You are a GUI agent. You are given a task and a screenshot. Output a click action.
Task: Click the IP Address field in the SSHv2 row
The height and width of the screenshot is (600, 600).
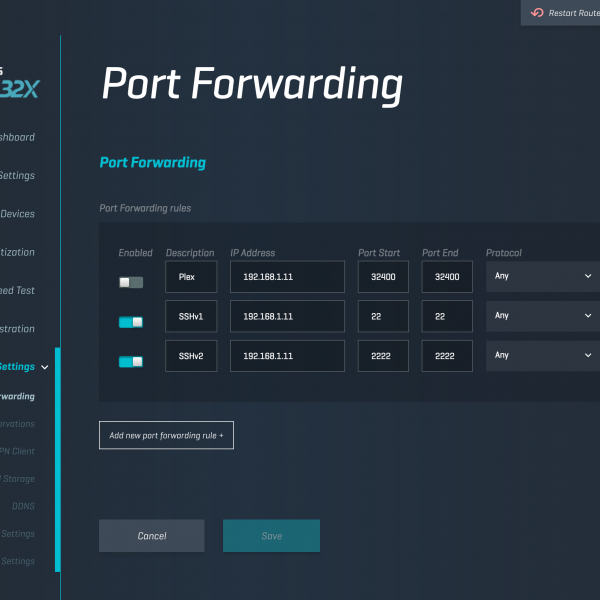[x=287, y=356]
